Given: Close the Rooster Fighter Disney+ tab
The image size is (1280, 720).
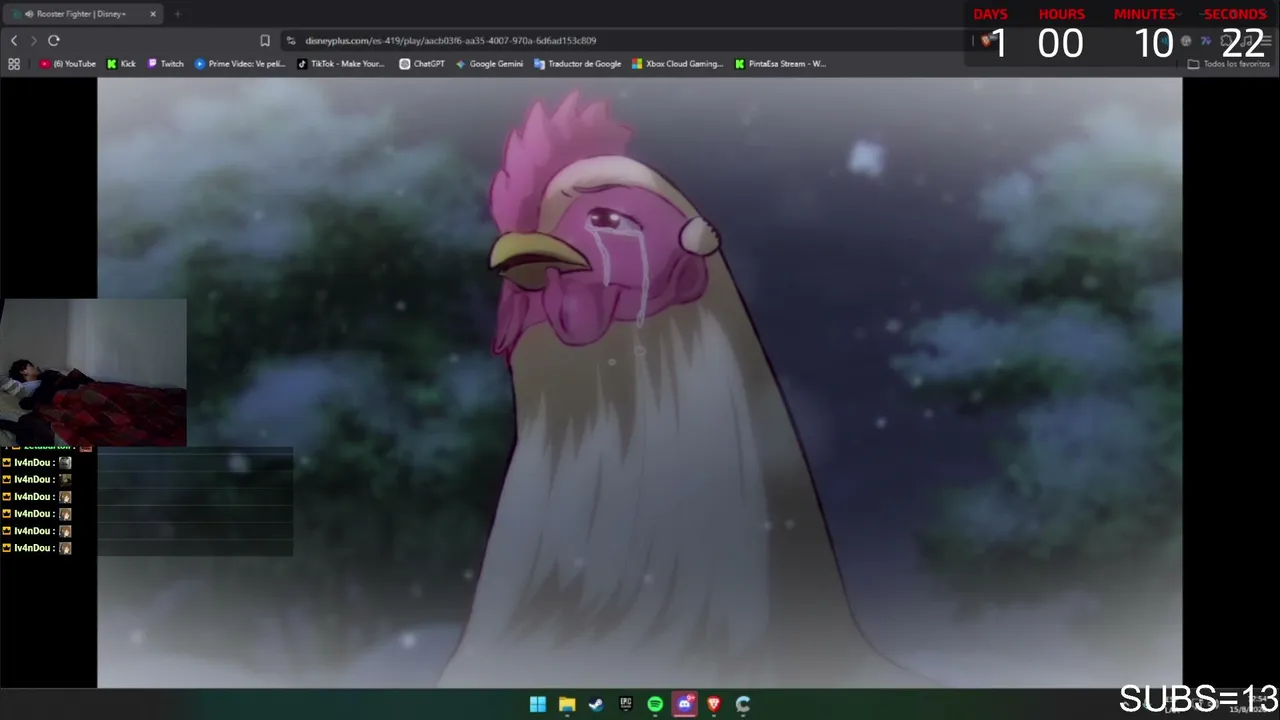Looking at the screenshot, I should [153, 14].
